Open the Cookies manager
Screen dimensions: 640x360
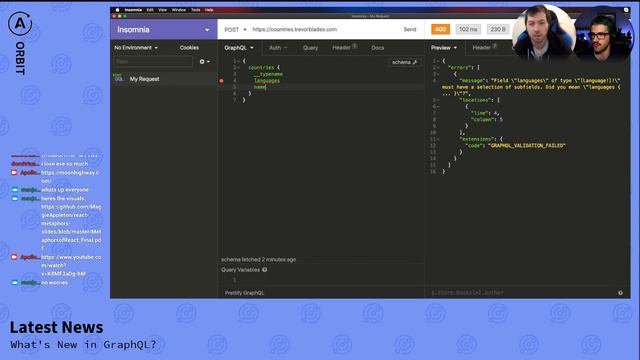click(189, 48)
